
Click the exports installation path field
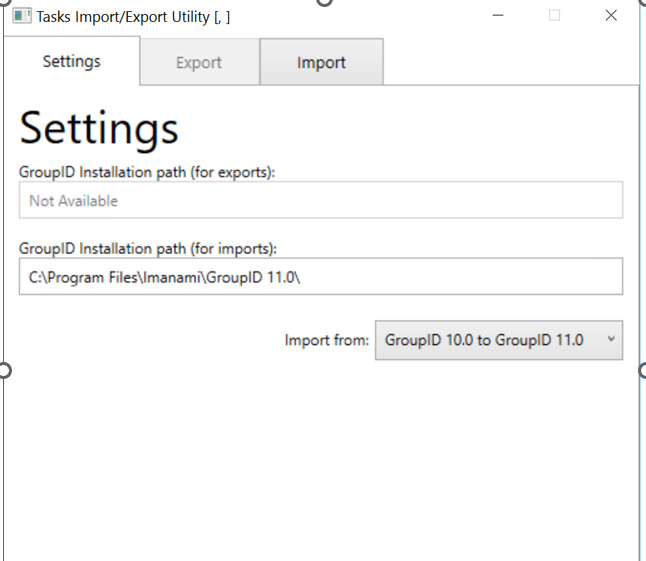click(321, 200)
